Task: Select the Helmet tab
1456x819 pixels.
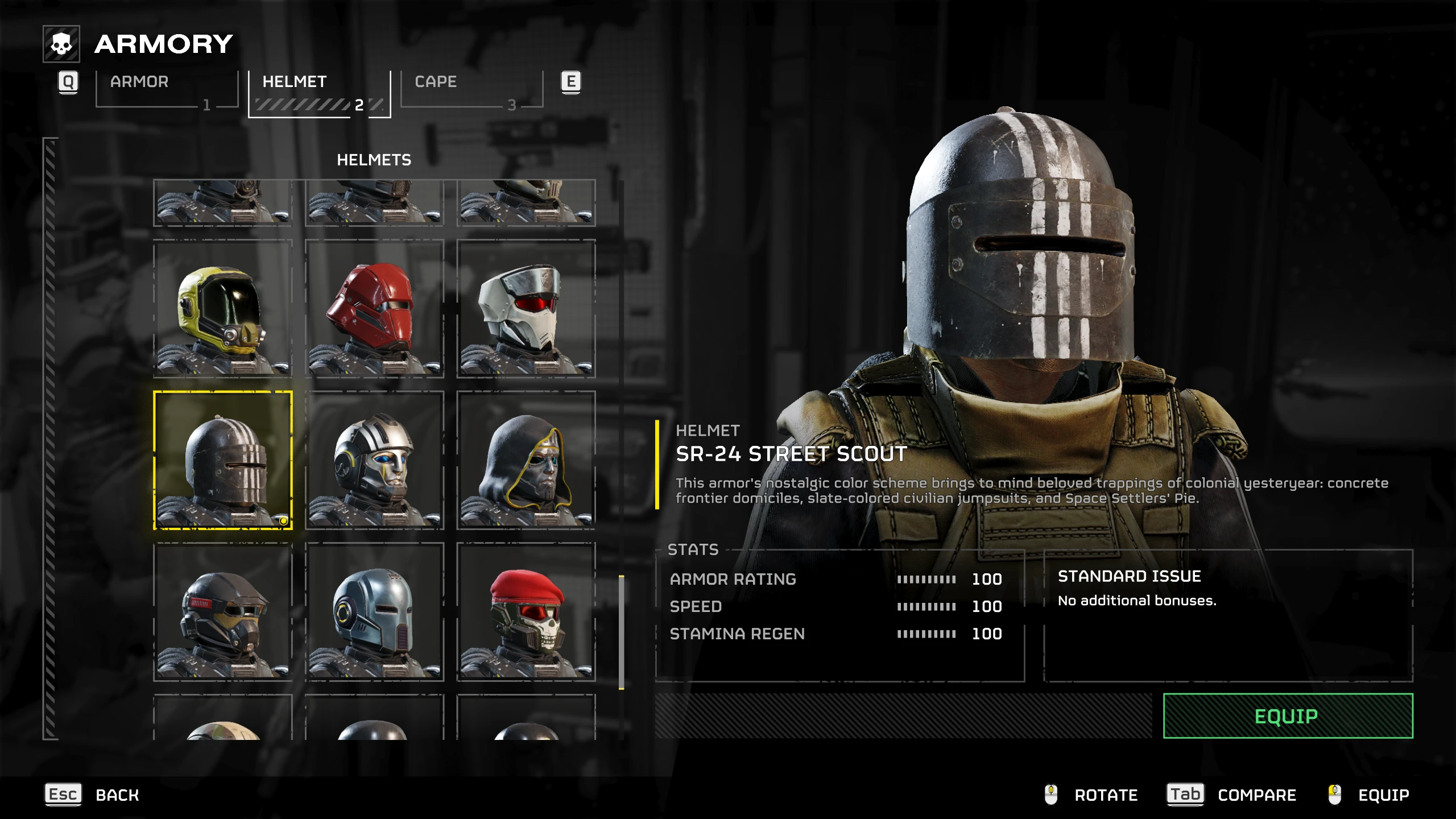Action: tap(320, 94)
